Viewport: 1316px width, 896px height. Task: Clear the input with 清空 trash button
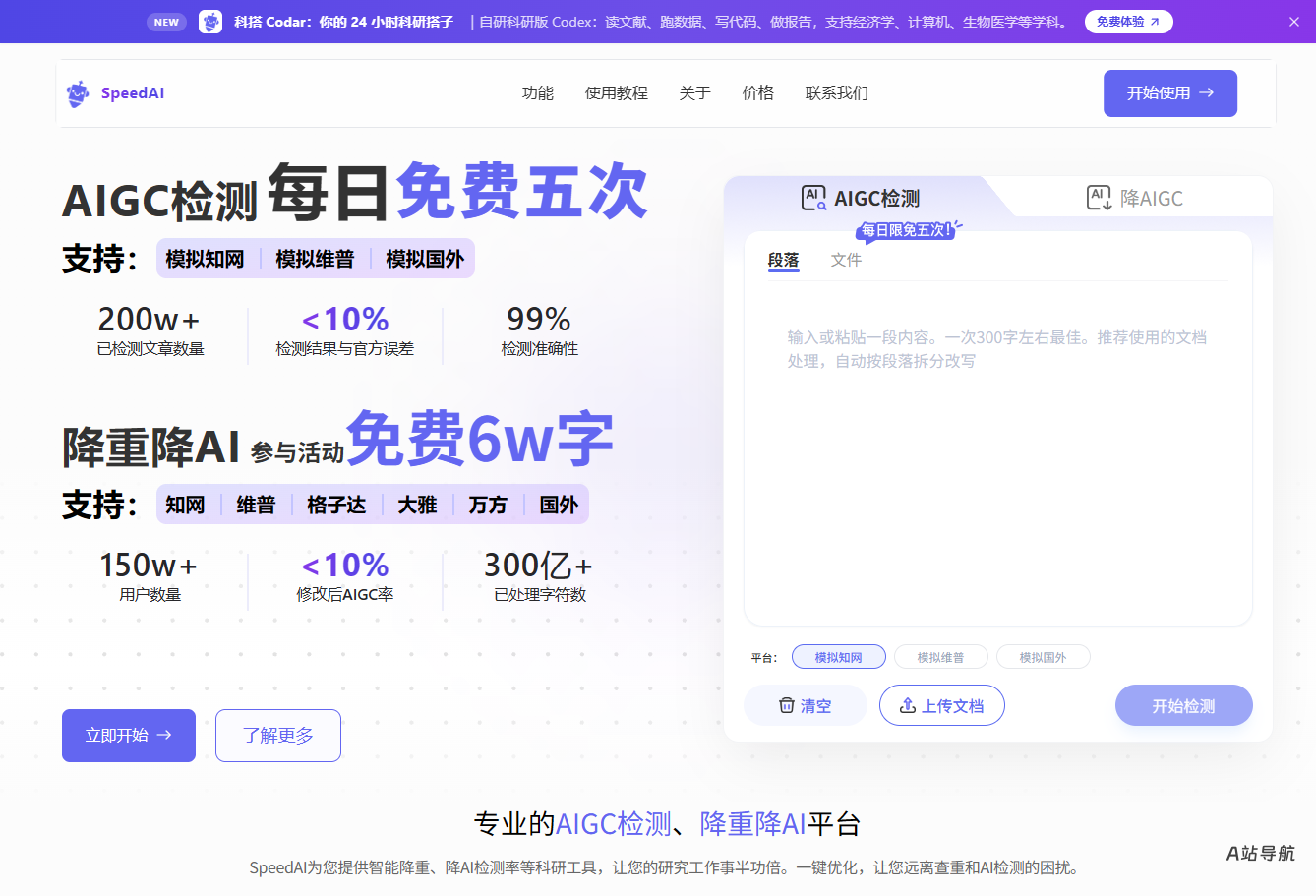click(806, 705)
